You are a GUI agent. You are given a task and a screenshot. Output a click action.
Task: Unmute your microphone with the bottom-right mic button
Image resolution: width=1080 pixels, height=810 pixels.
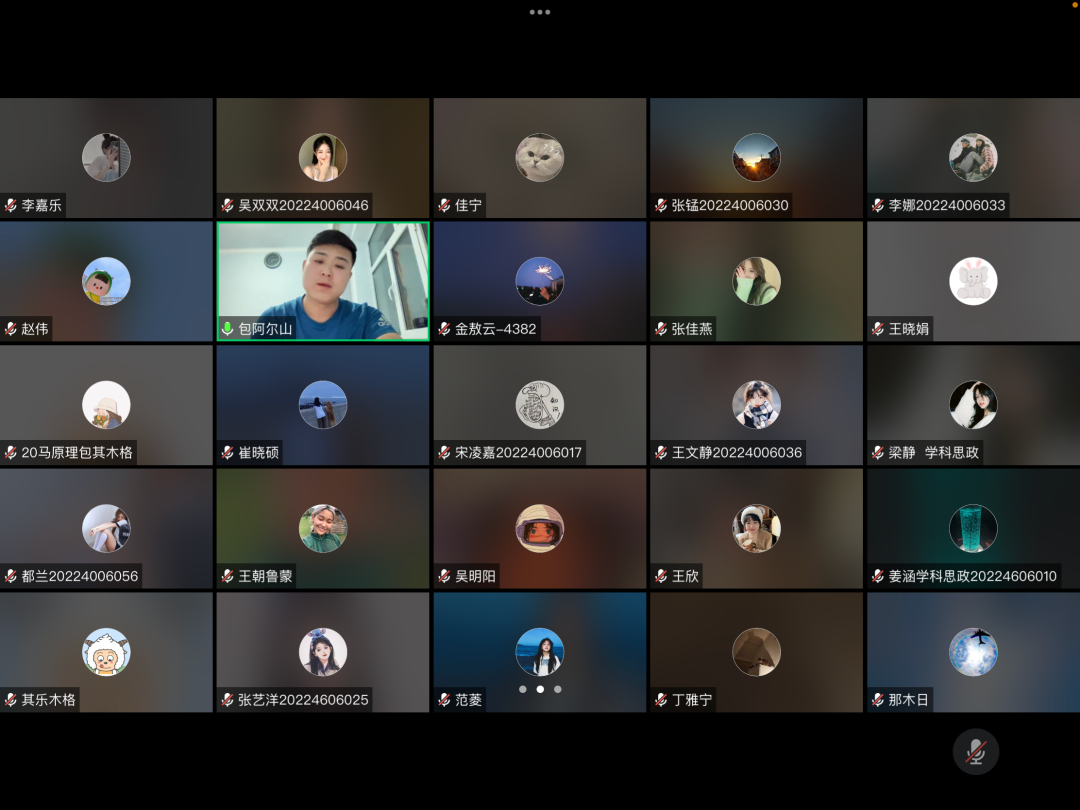[975, 752]
